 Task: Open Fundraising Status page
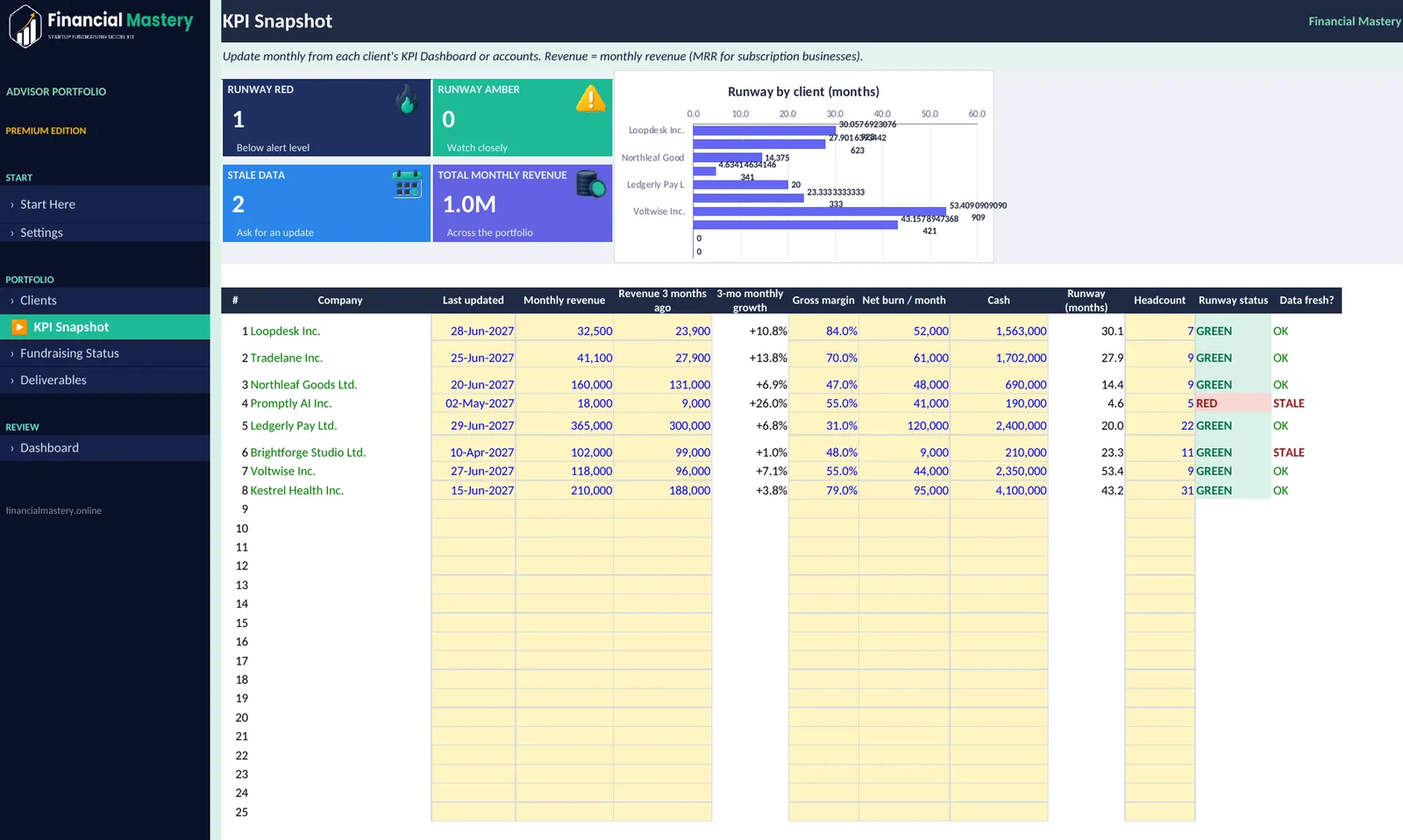pos(105,353)
